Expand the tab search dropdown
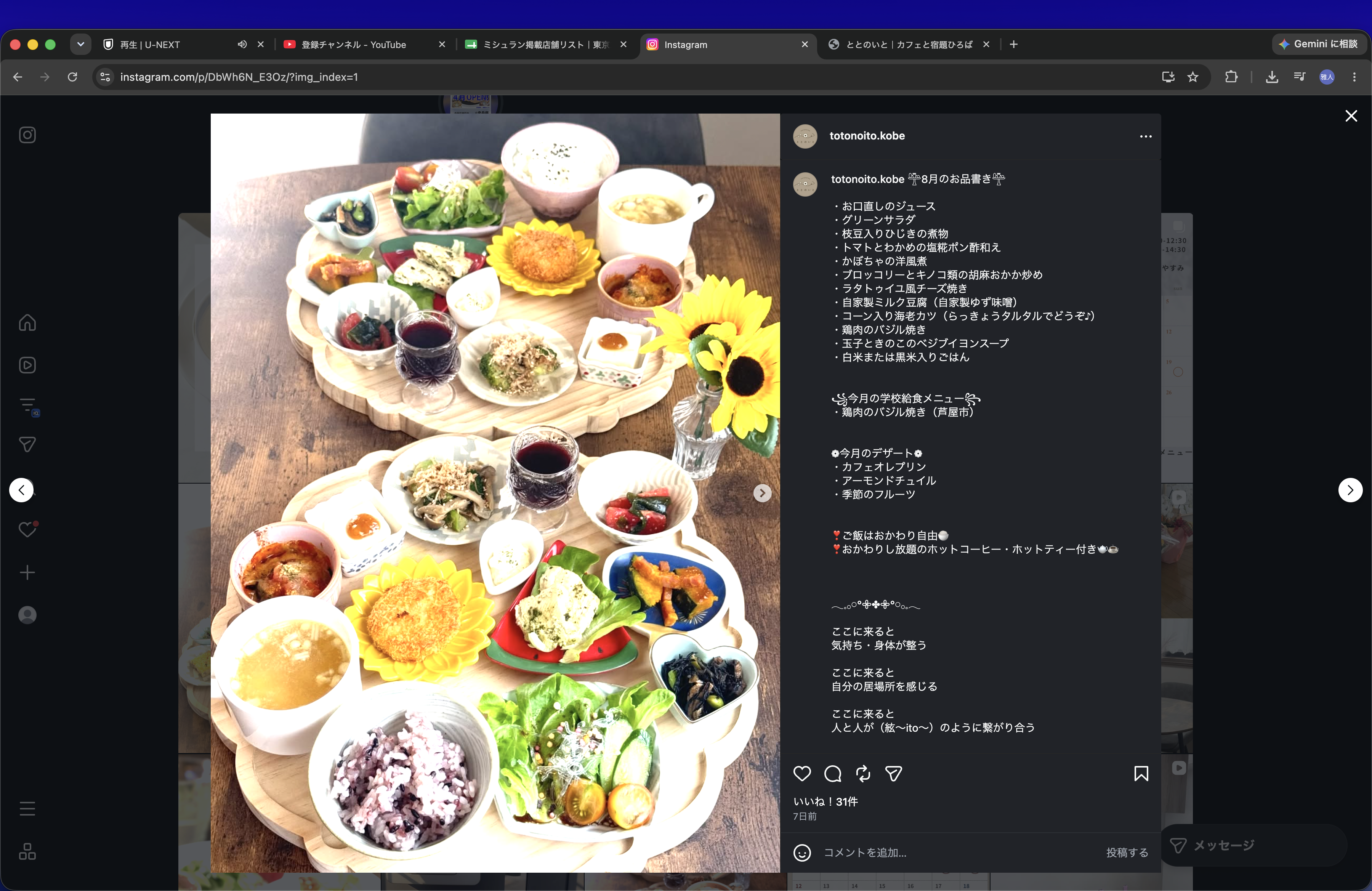 coord(81,44)
